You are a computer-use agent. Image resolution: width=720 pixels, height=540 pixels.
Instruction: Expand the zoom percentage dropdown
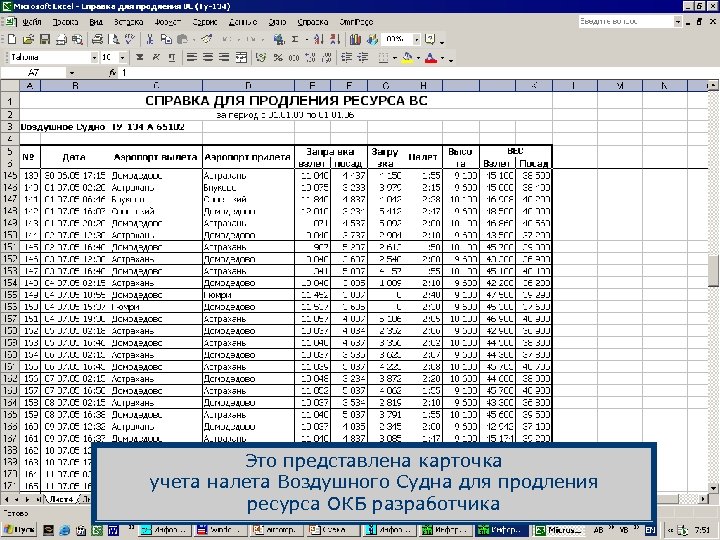416,39
